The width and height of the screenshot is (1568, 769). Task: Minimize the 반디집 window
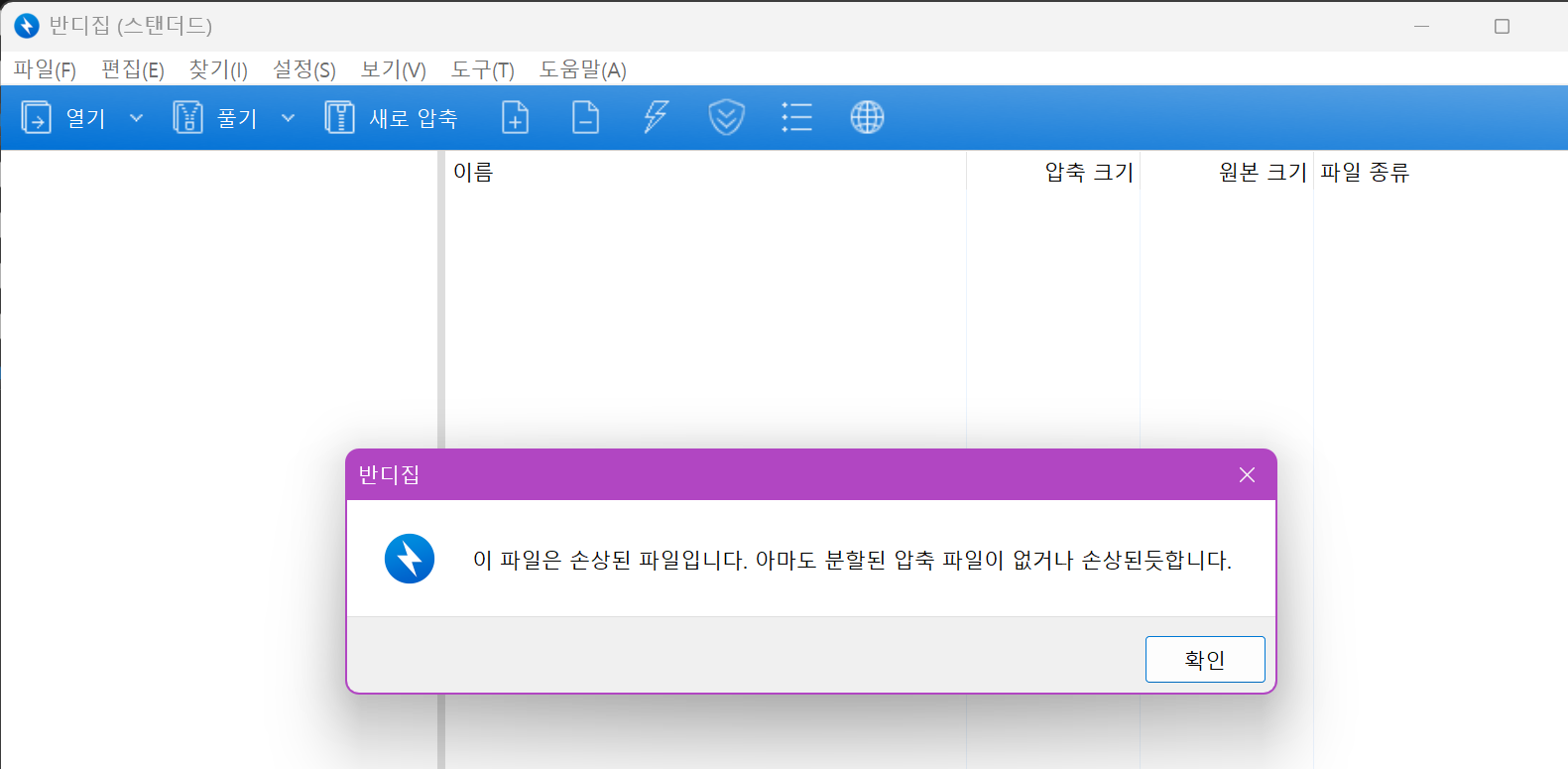click(x=1422, y=26)
